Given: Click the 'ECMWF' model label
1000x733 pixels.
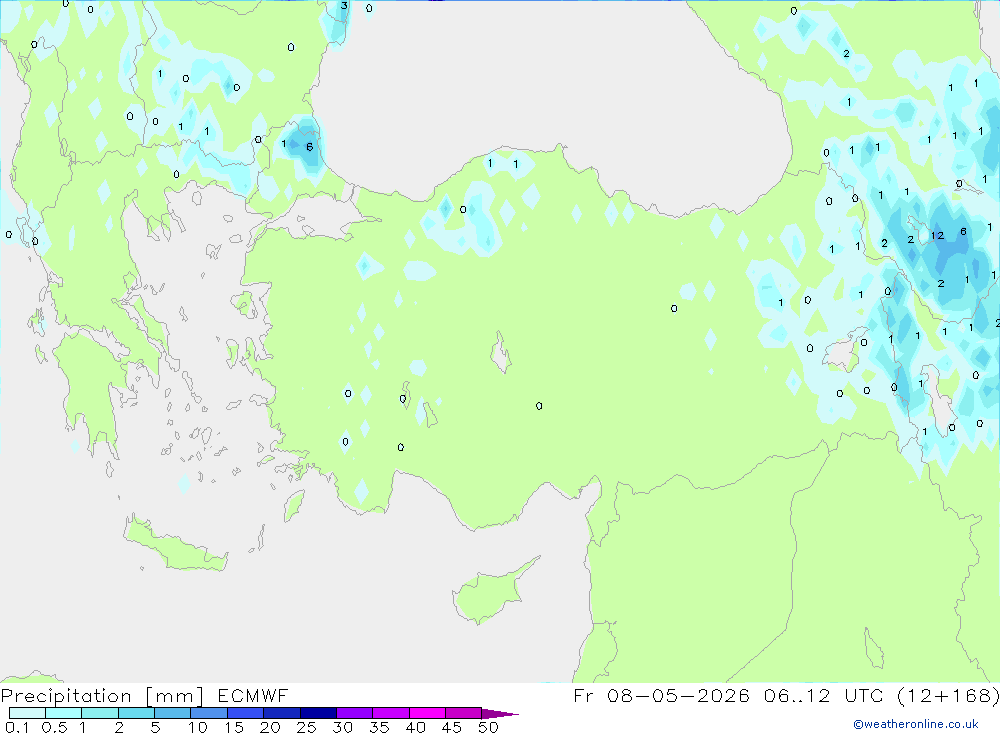Looking at the screenshot, I should coord(253,696).
